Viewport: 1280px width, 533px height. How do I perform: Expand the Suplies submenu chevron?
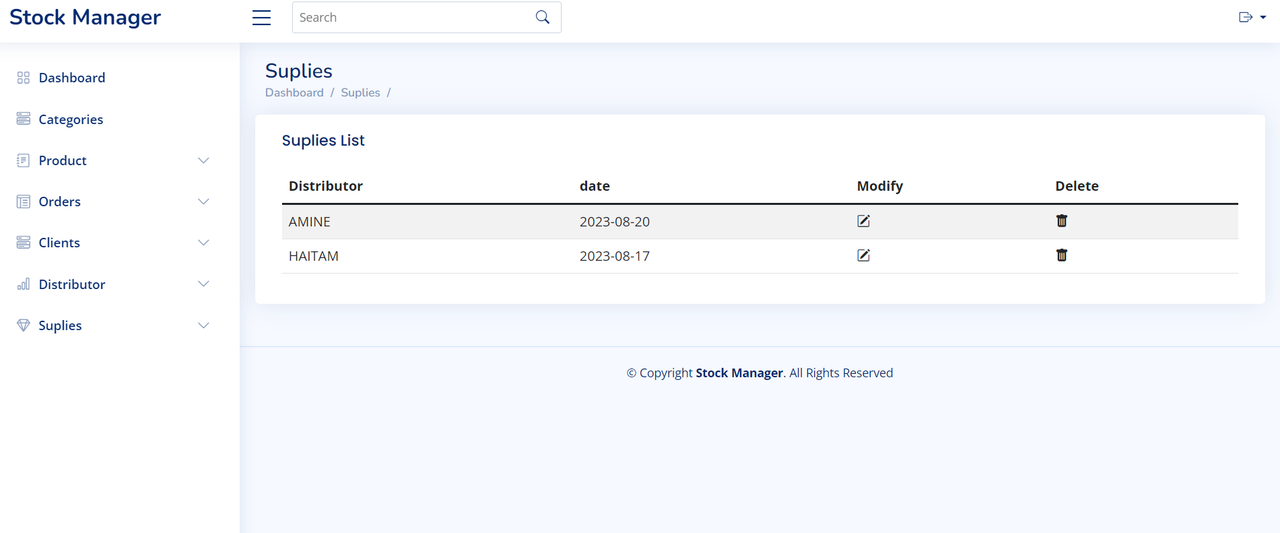[x=204, y=326]
